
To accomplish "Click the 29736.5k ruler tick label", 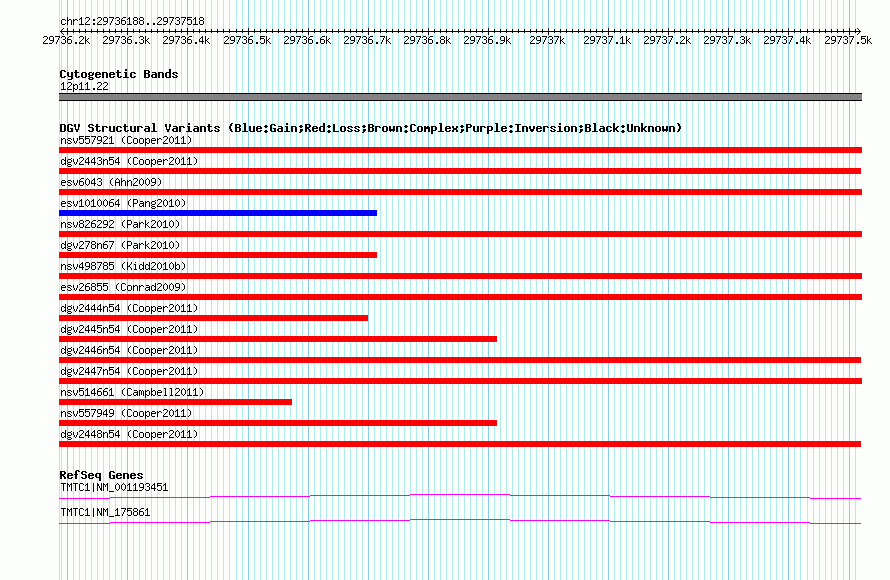I will (x=247, y=40).
